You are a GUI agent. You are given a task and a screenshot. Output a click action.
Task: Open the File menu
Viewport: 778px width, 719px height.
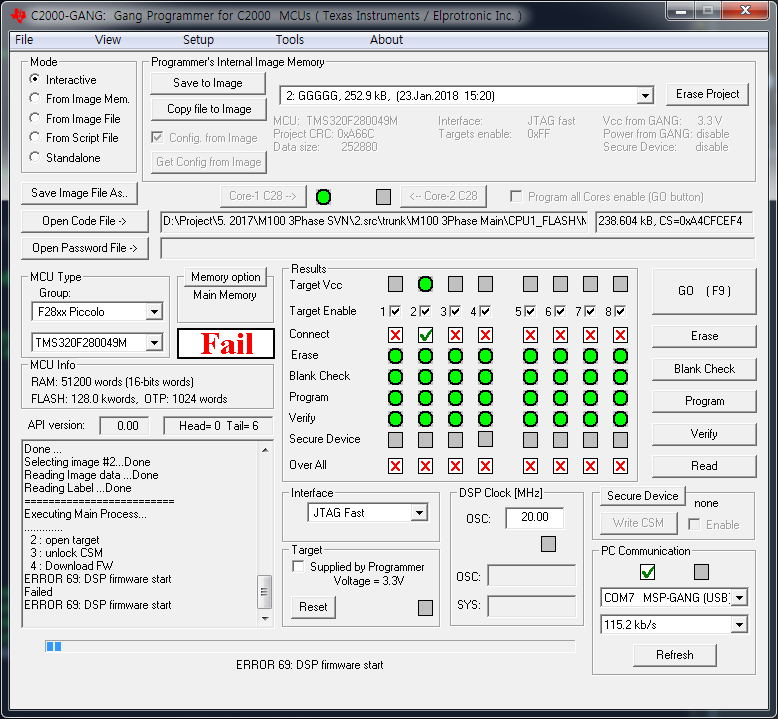(24, 40)
